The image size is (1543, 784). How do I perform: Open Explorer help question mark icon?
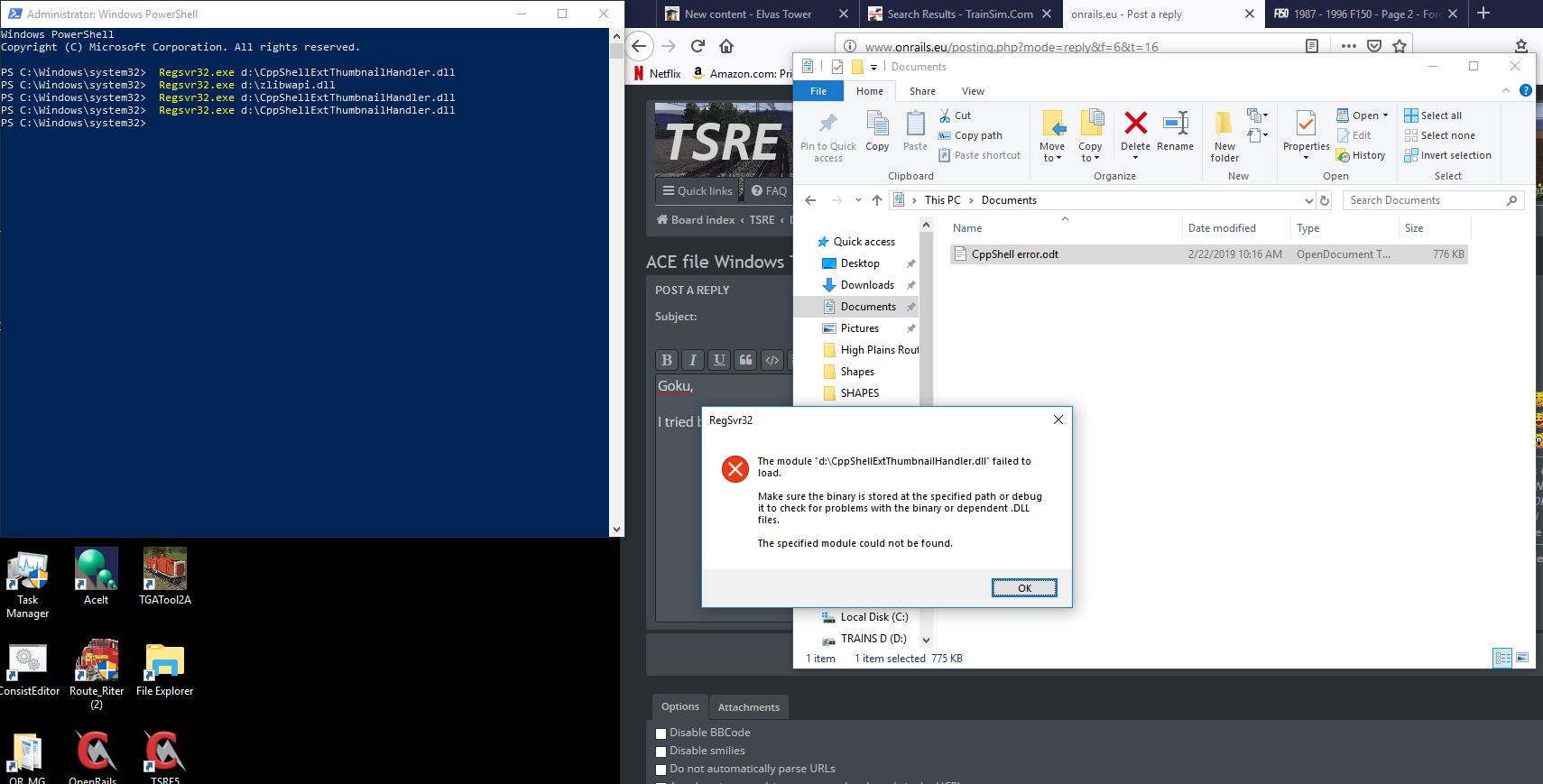(x=1525, y=90)
